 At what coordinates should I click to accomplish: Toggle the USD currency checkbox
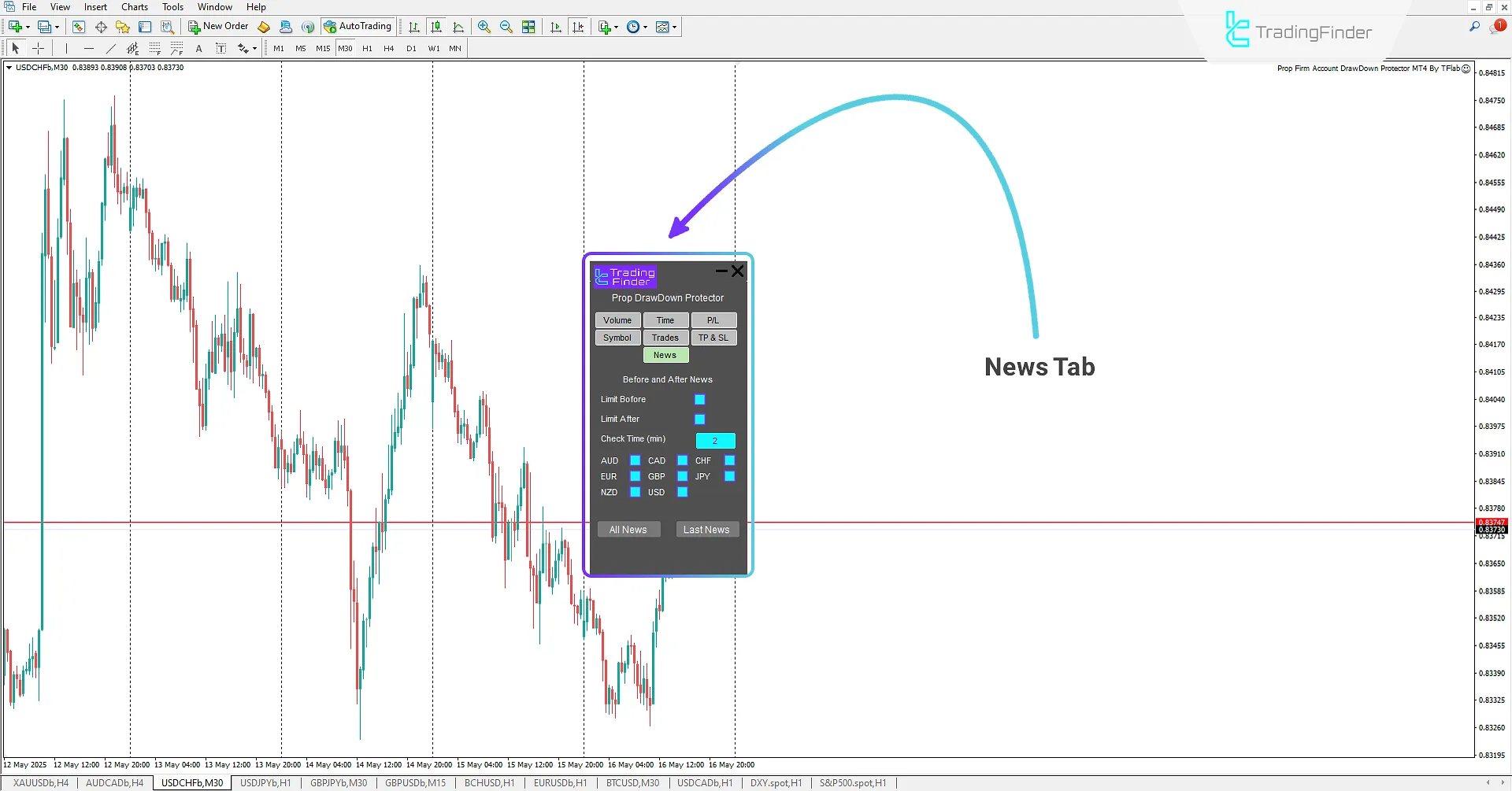click(x=681, y=492)
